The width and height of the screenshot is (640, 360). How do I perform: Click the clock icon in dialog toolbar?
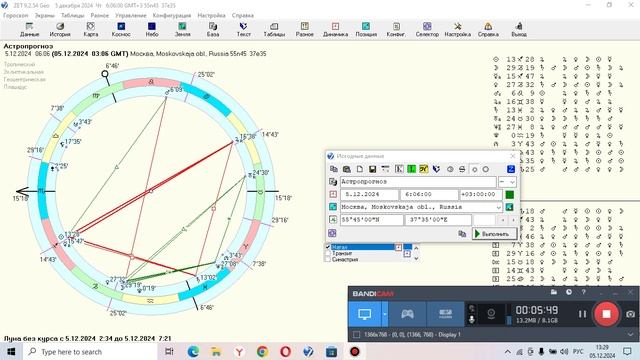click(450, 169)
